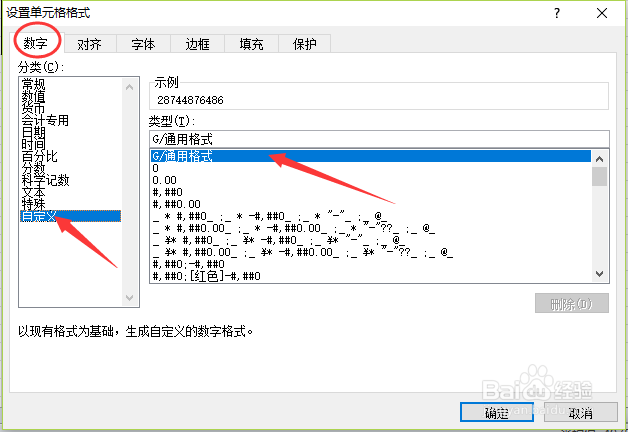Select 会计专用 in the category list

45,120
